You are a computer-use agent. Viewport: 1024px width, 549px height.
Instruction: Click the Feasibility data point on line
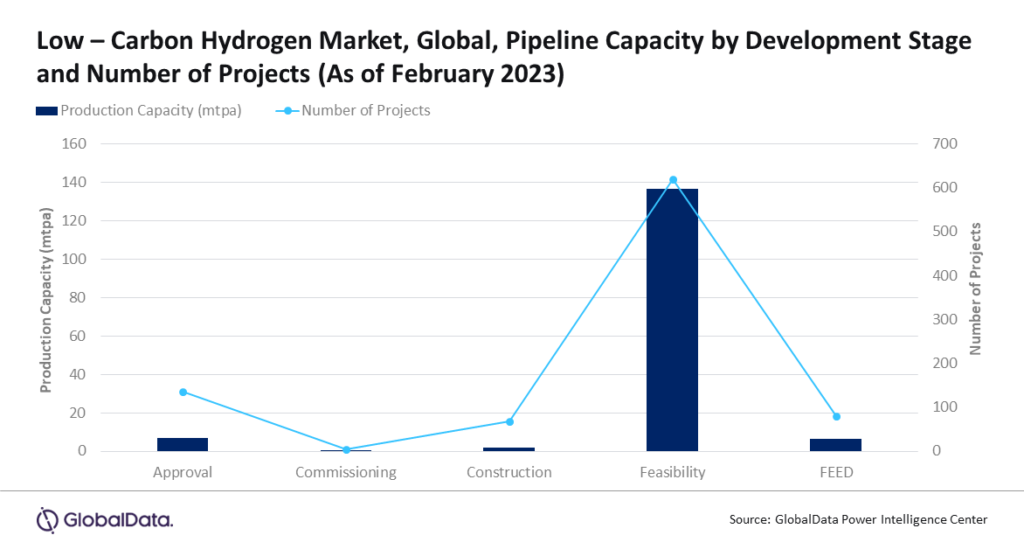[673, 180]
